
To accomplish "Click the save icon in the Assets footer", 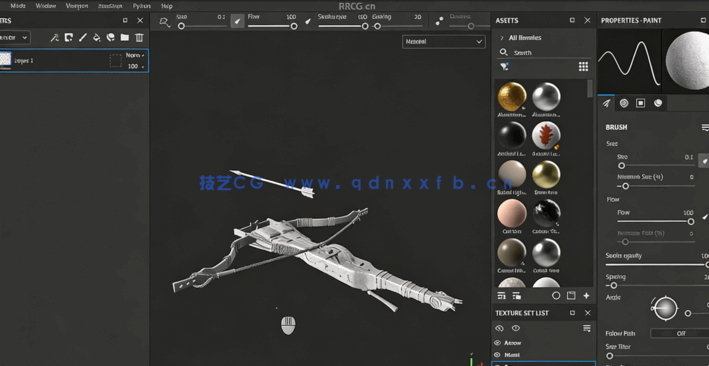I will coord(571,296).
